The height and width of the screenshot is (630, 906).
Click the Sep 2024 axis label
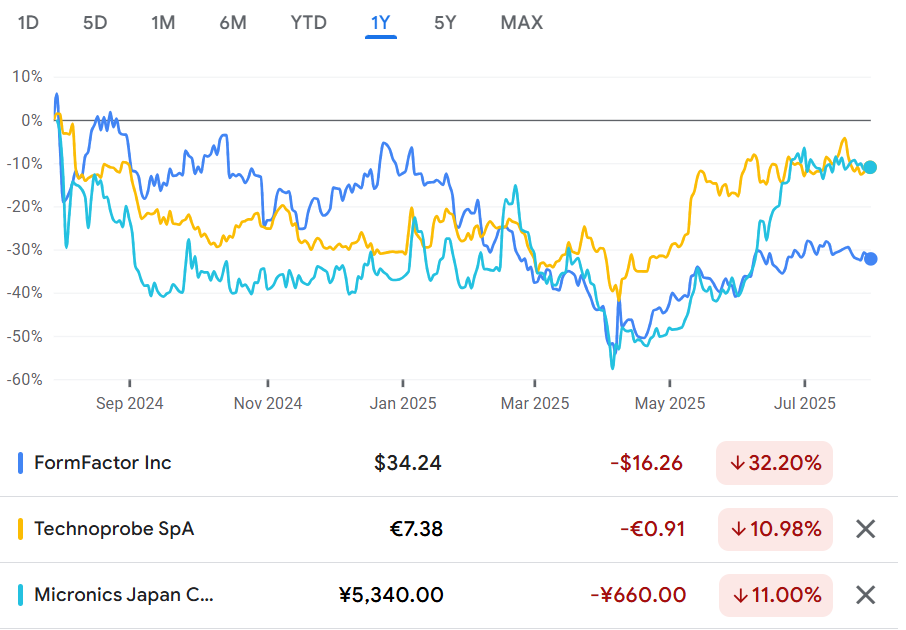(x=129, y=403)
